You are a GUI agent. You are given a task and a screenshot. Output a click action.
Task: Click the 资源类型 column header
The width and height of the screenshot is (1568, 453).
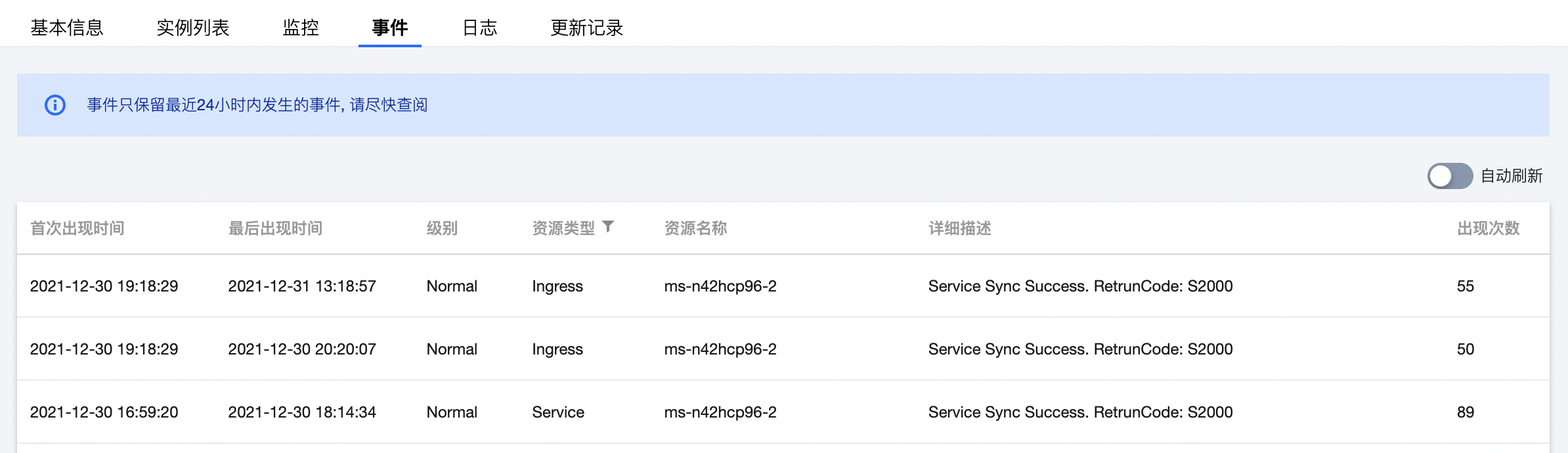click(563, 228)
